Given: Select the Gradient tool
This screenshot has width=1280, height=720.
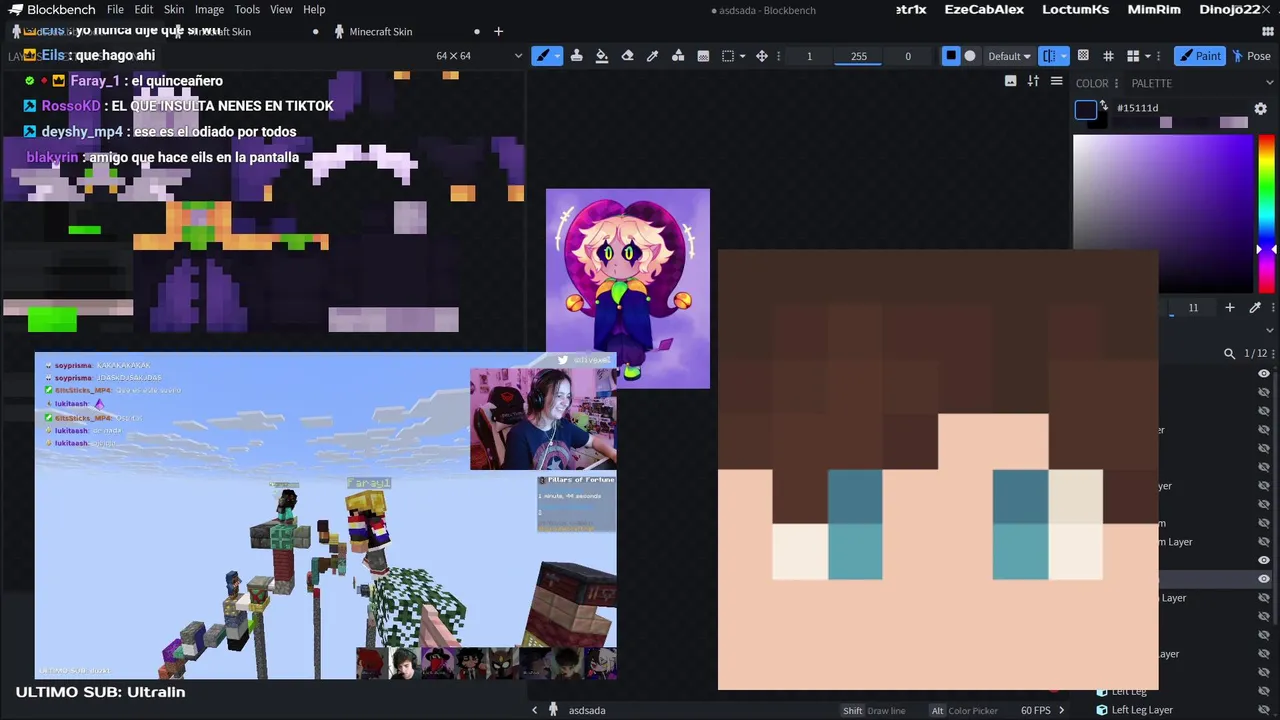Looking at the screenshot, I should point(703,56).
